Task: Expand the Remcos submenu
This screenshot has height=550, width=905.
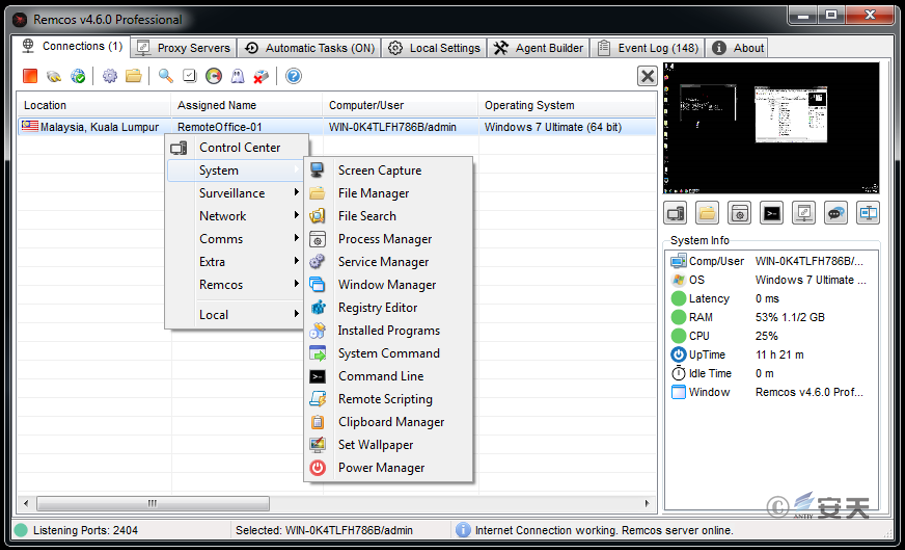Action: [x=237, y=285]
